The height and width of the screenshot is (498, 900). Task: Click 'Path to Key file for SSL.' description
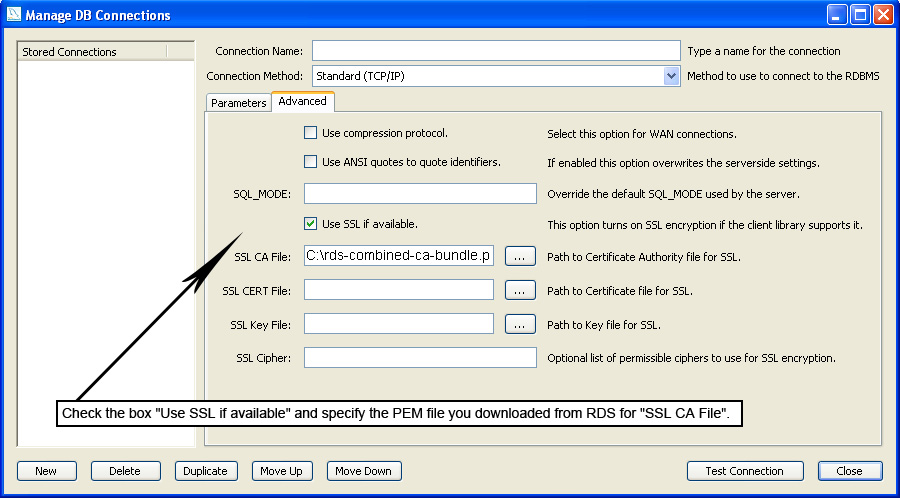pos(604,325)
